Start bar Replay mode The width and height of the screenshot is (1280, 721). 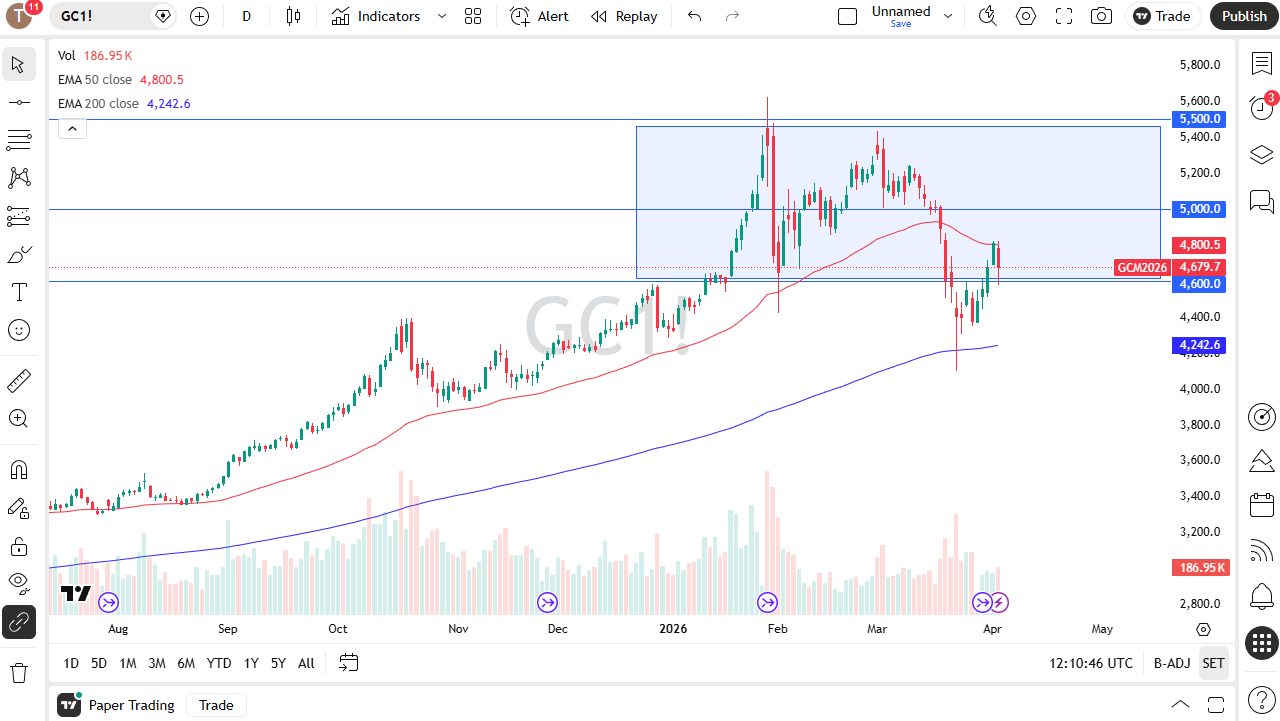click(623, 16)
